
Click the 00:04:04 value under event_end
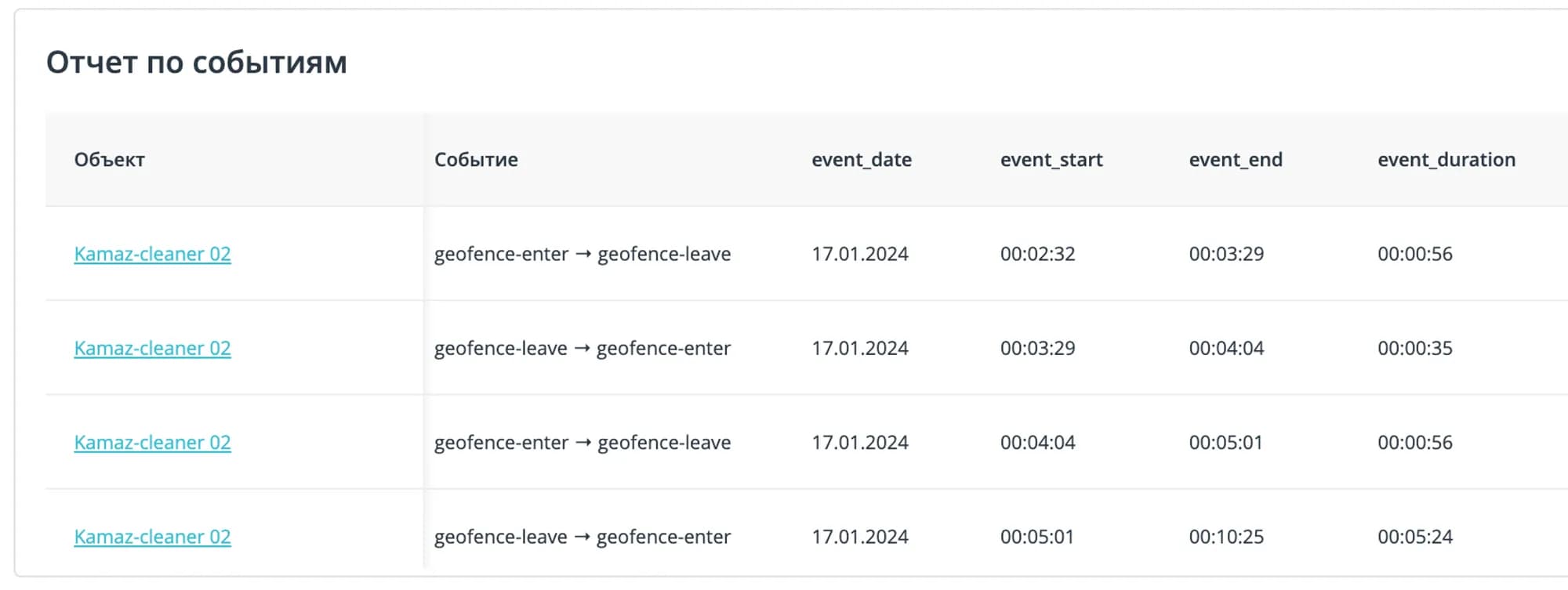(x=1226, y=348)
